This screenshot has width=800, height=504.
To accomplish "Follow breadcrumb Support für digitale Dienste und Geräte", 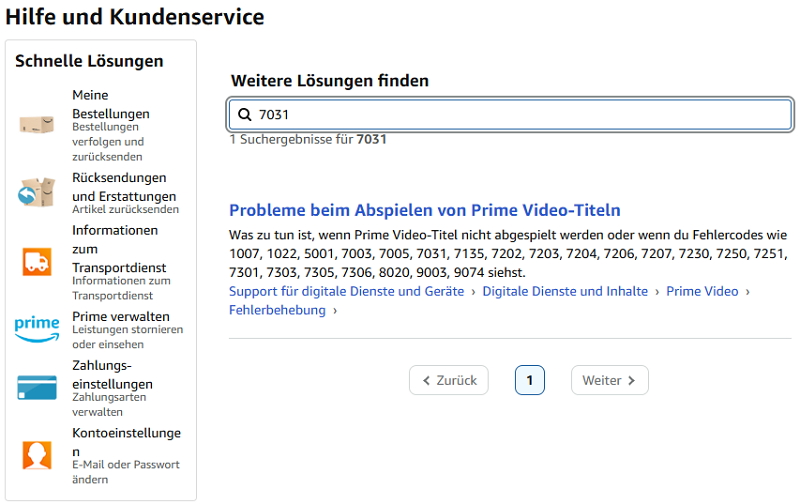I will (x=346, y=291).
